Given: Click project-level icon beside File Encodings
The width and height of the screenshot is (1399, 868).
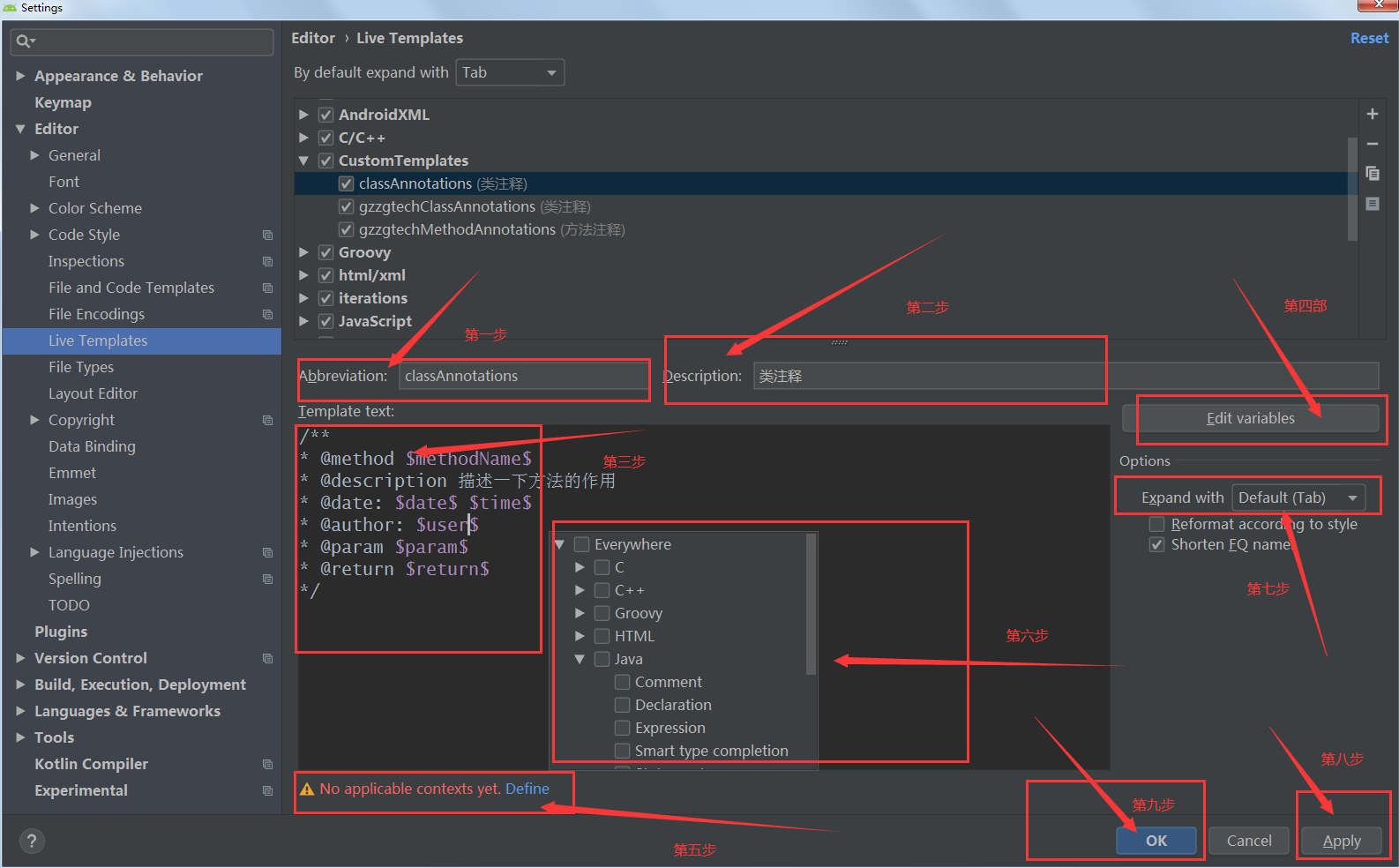Looking at the screenshot, I should [267, 314].
